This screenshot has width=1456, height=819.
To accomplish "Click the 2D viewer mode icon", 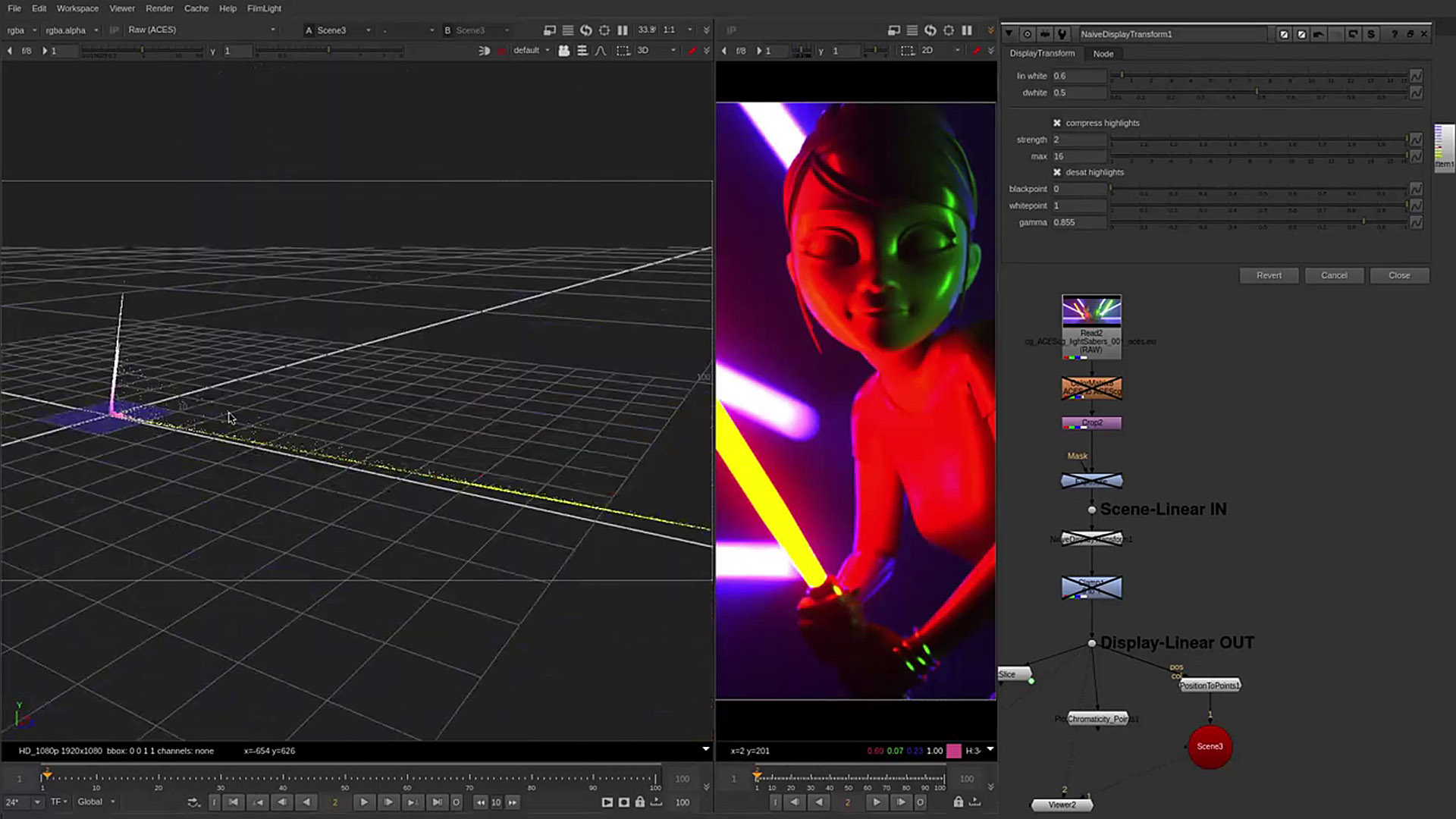I will coord(928,51).
